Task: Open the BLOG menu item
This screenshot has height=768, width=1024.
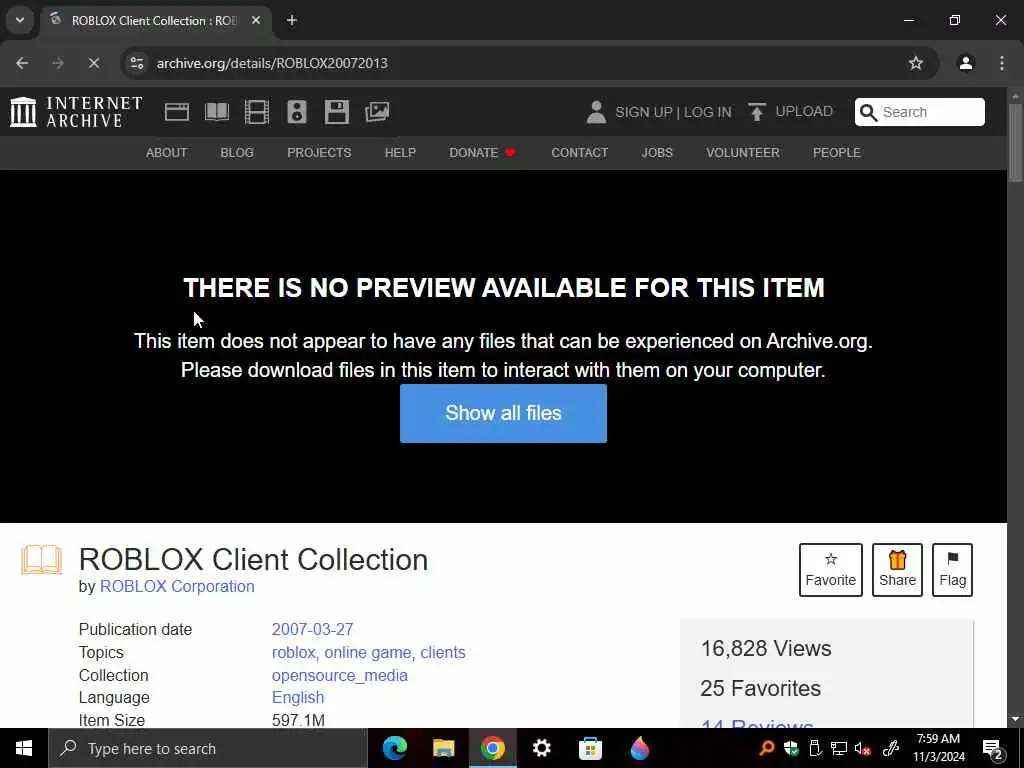Action: tap(237, 153)
